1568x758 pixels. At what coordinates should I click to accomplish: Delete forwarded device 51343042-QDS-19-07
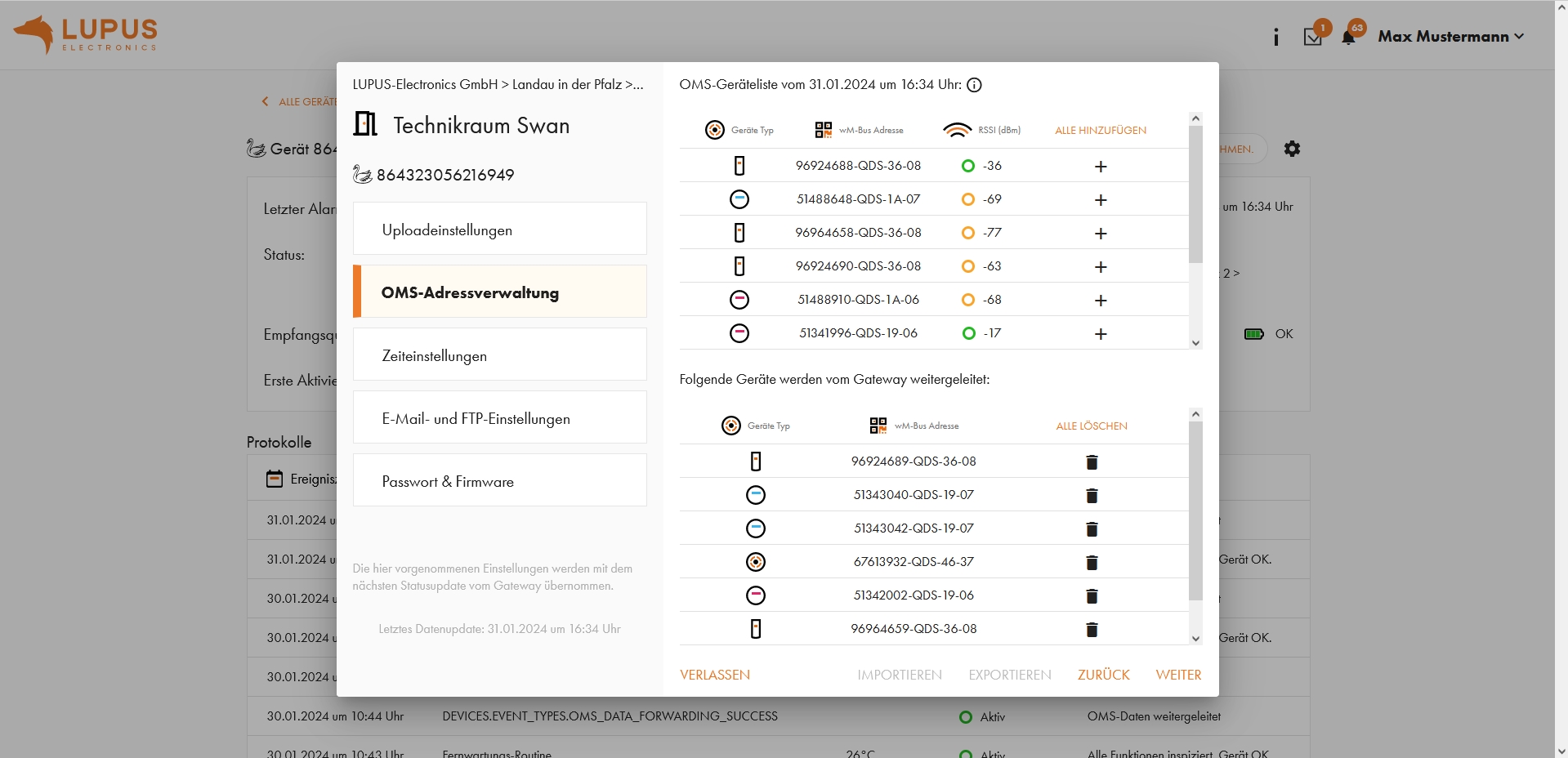(x=1092, y=529)
